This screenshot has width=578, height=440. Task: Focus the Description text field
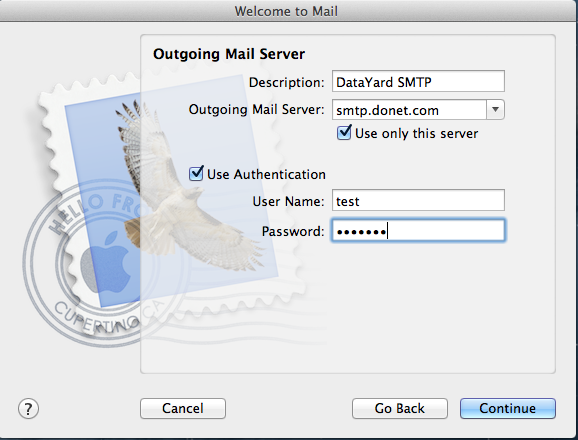(418, 81)
